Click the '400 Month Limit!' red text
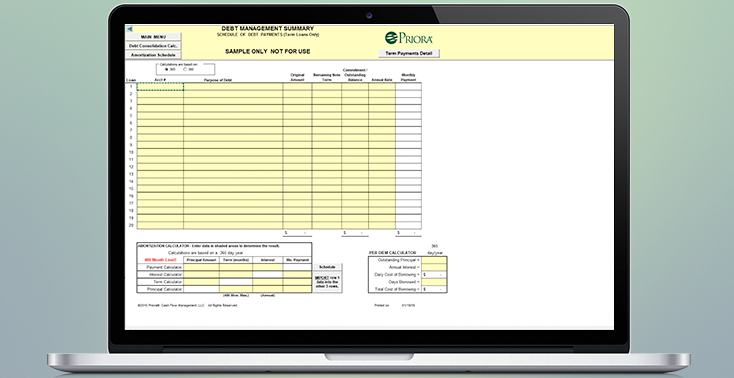This screenshot has width=734, height=378. (161, 260)
